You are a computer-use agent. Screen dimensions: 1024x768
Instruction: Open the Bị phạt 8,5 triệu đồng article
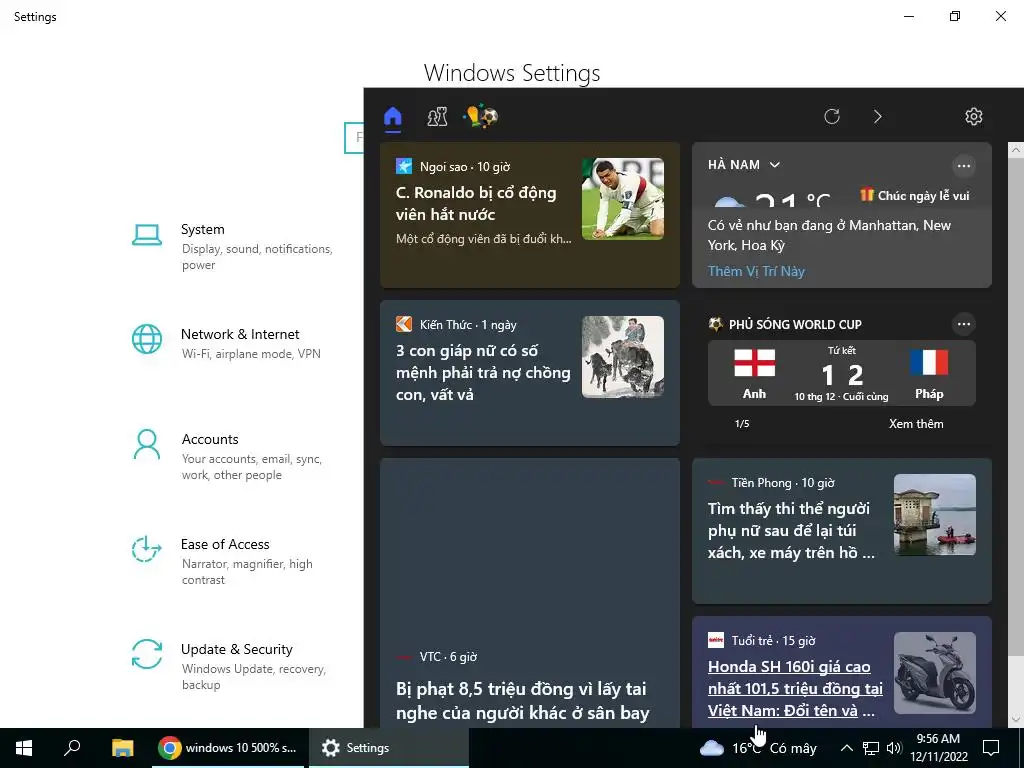[x=530, y=593]
